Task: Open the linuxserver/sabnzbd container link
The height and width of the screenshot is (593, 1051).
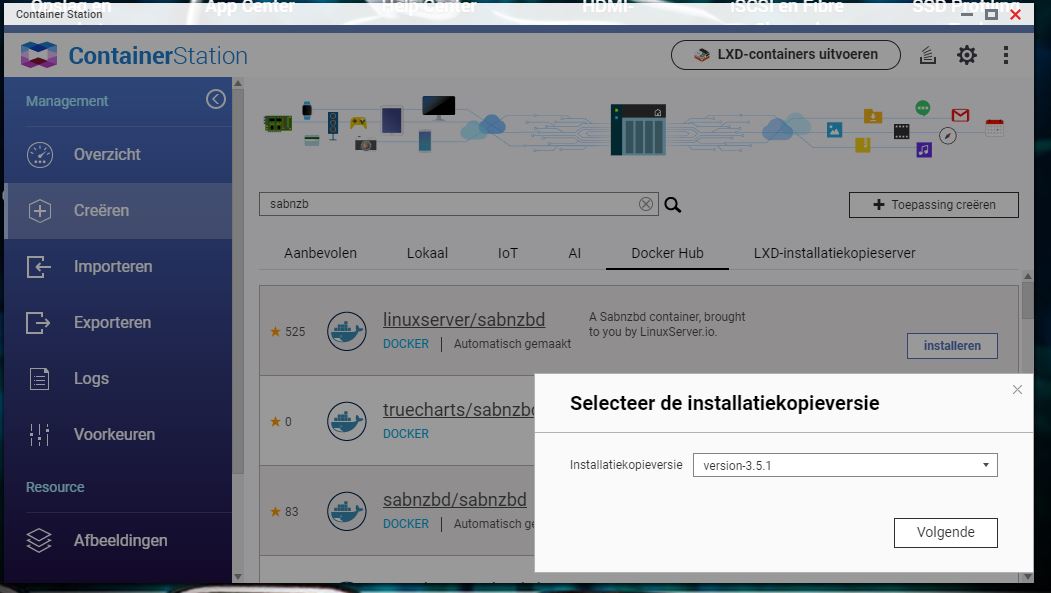Action: [x=466, y=319]
